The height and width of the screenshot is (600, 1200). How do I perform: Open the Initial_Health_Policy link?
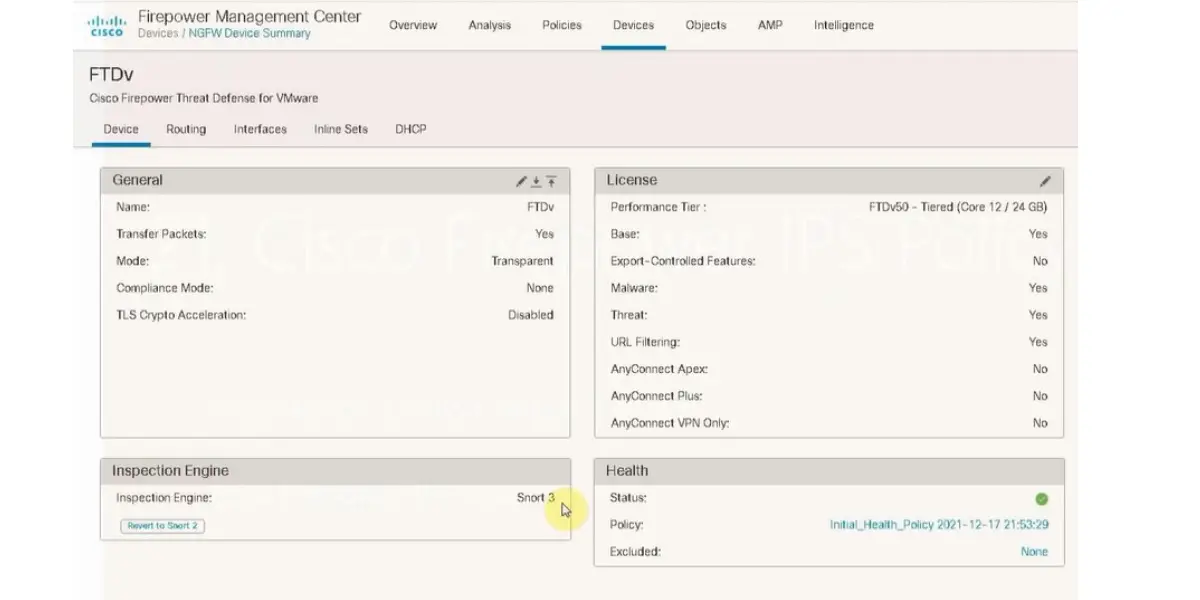(939, 524)
